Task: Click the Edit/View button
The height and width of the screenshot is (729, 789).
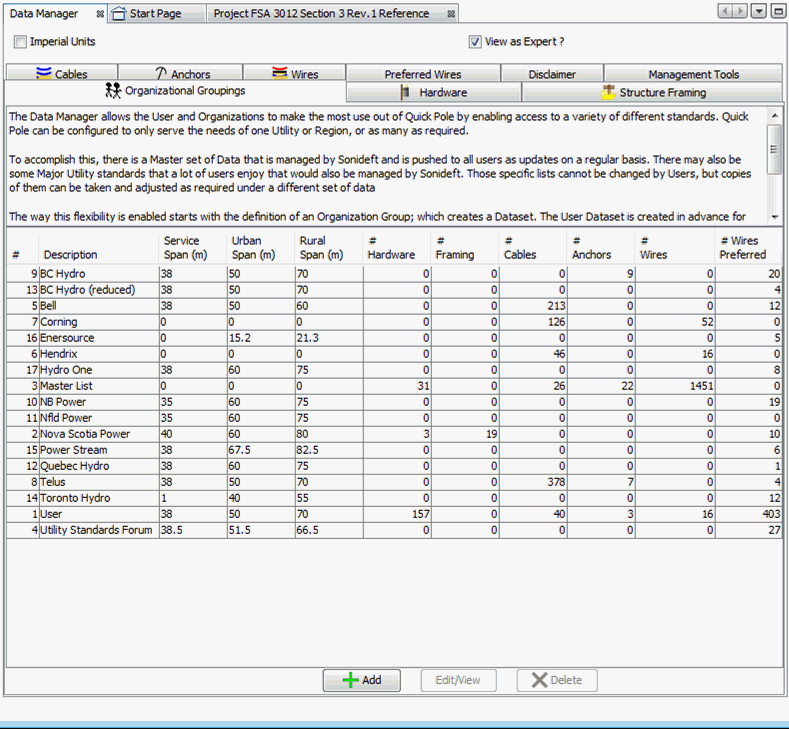Action: tap(458, 680)
